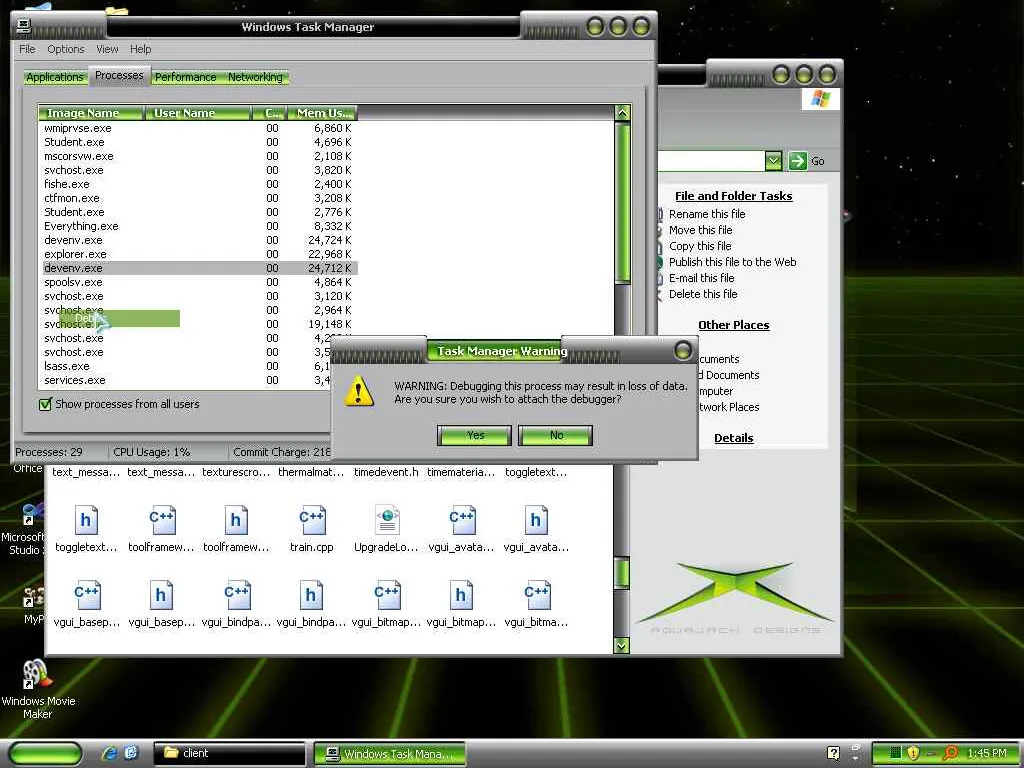This screenshot has width=1024, height=768.
Task: Open the File menu in Task Manager
Action: click(27, 49)
